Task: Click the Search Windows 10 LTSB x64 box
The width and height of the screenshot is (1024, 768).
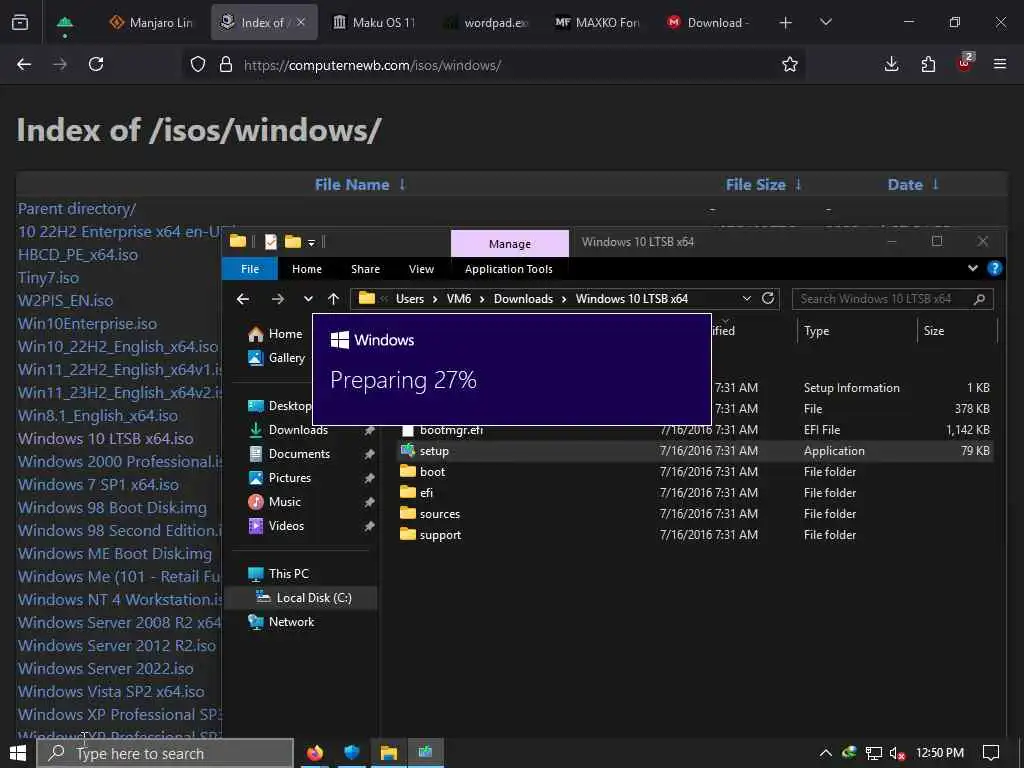Action: coord(892,299)
